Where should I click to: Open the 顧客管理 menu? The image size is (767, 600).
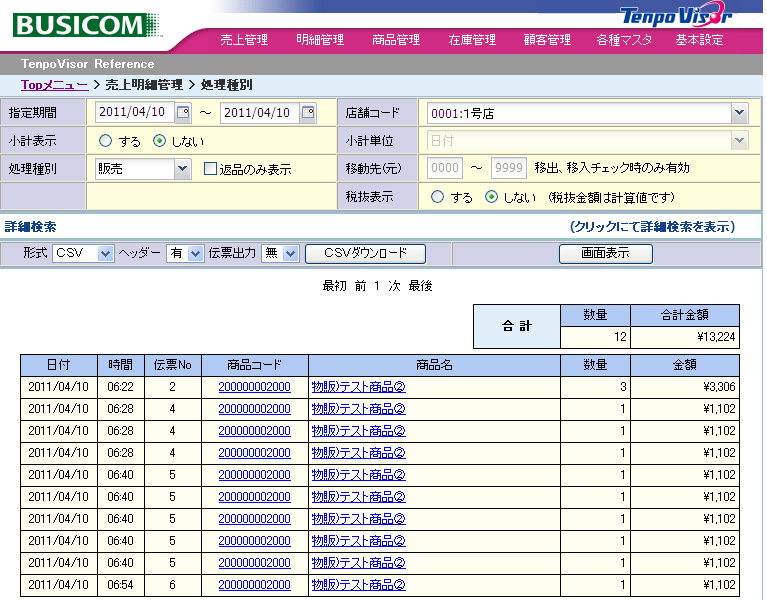point(547,40)
